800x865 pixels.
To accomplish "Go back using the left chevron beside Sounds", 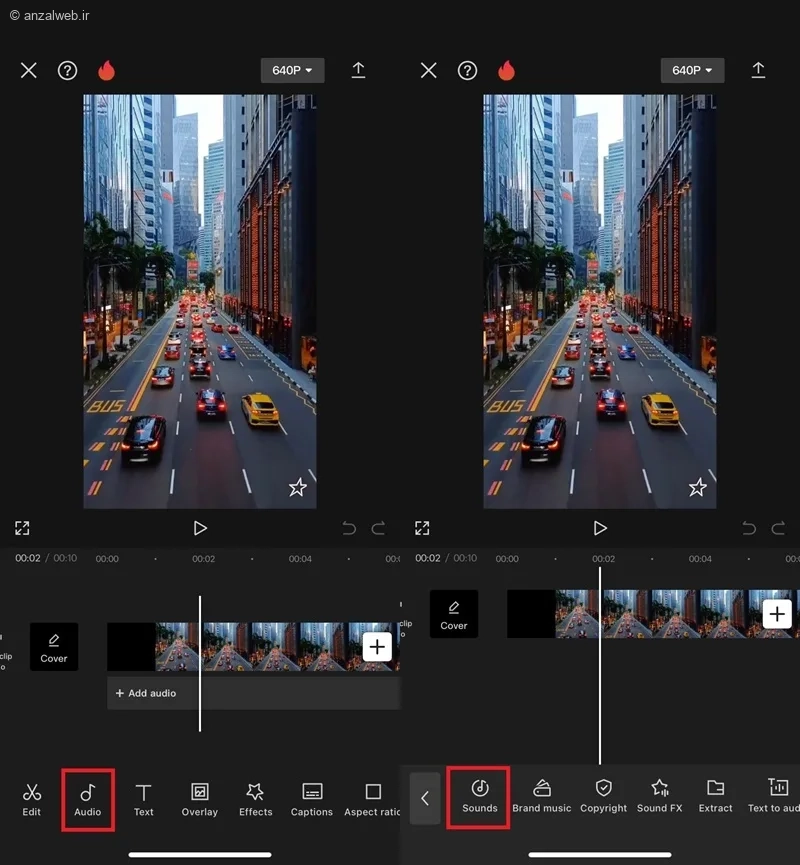I will [425, 798].
